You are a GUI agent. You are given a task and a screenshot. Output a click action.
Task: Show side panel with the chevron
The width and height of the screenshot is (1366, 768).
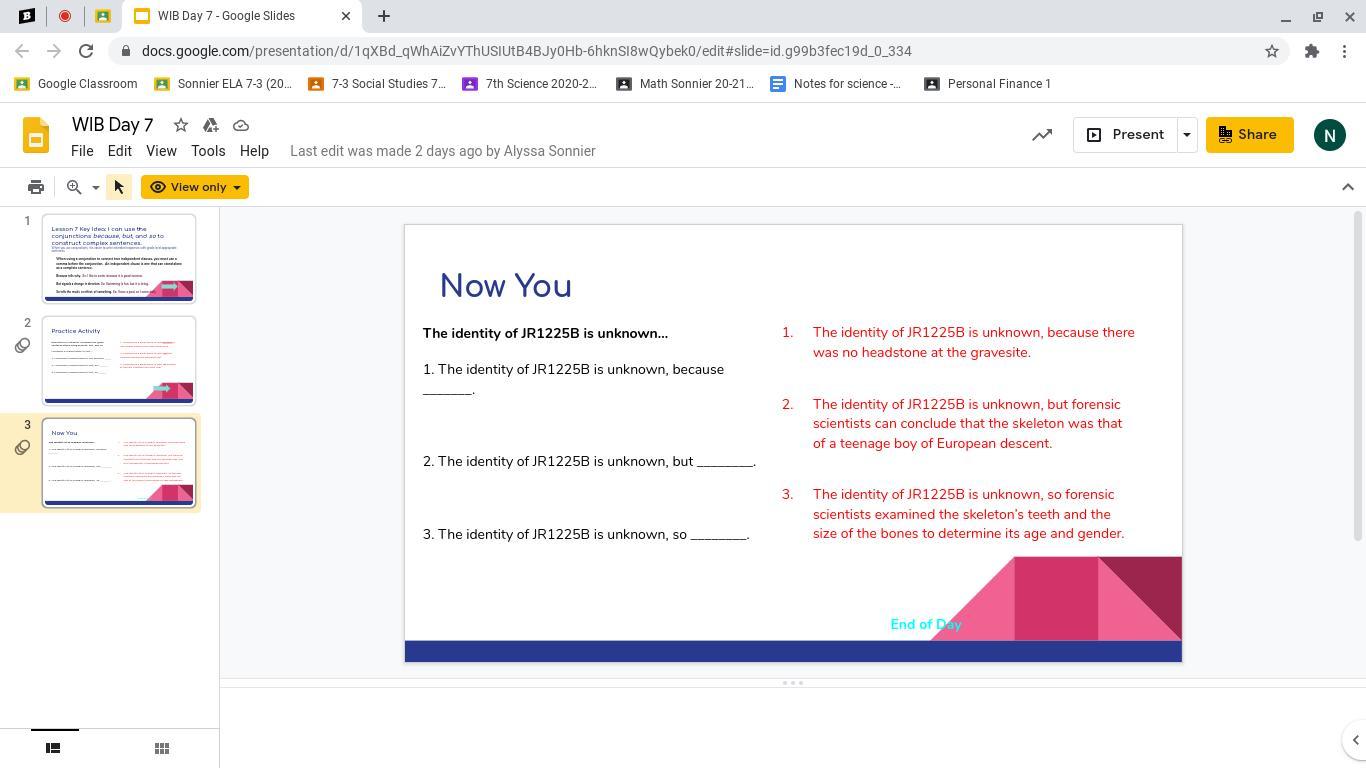pyautogui.click(x=1355, y=741)
